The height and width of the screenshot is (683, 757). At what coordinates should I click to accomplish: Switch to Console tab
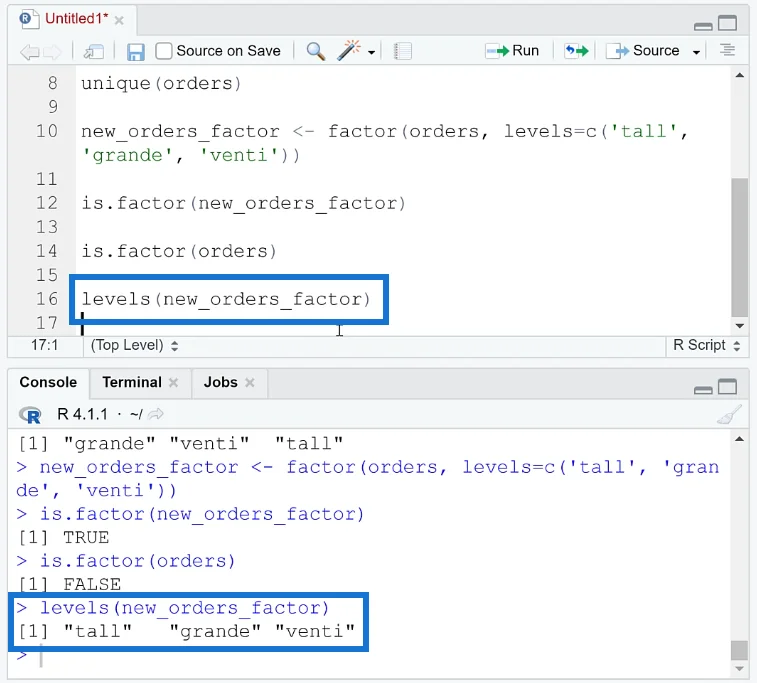coord(48,382)
